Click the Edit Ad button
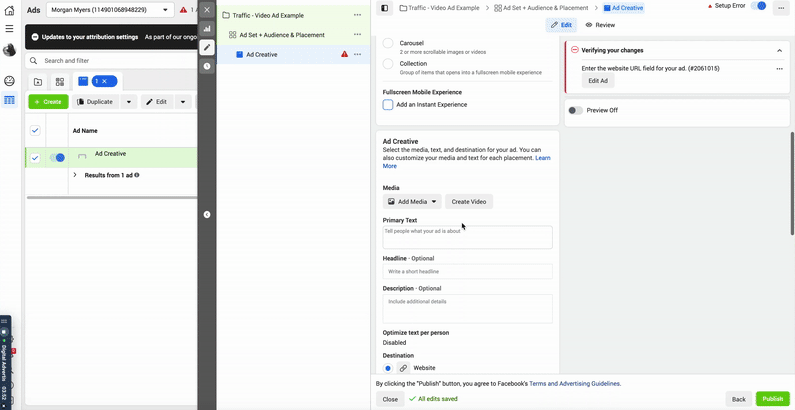Screen dimensions: 795x410 pos(598,81)
